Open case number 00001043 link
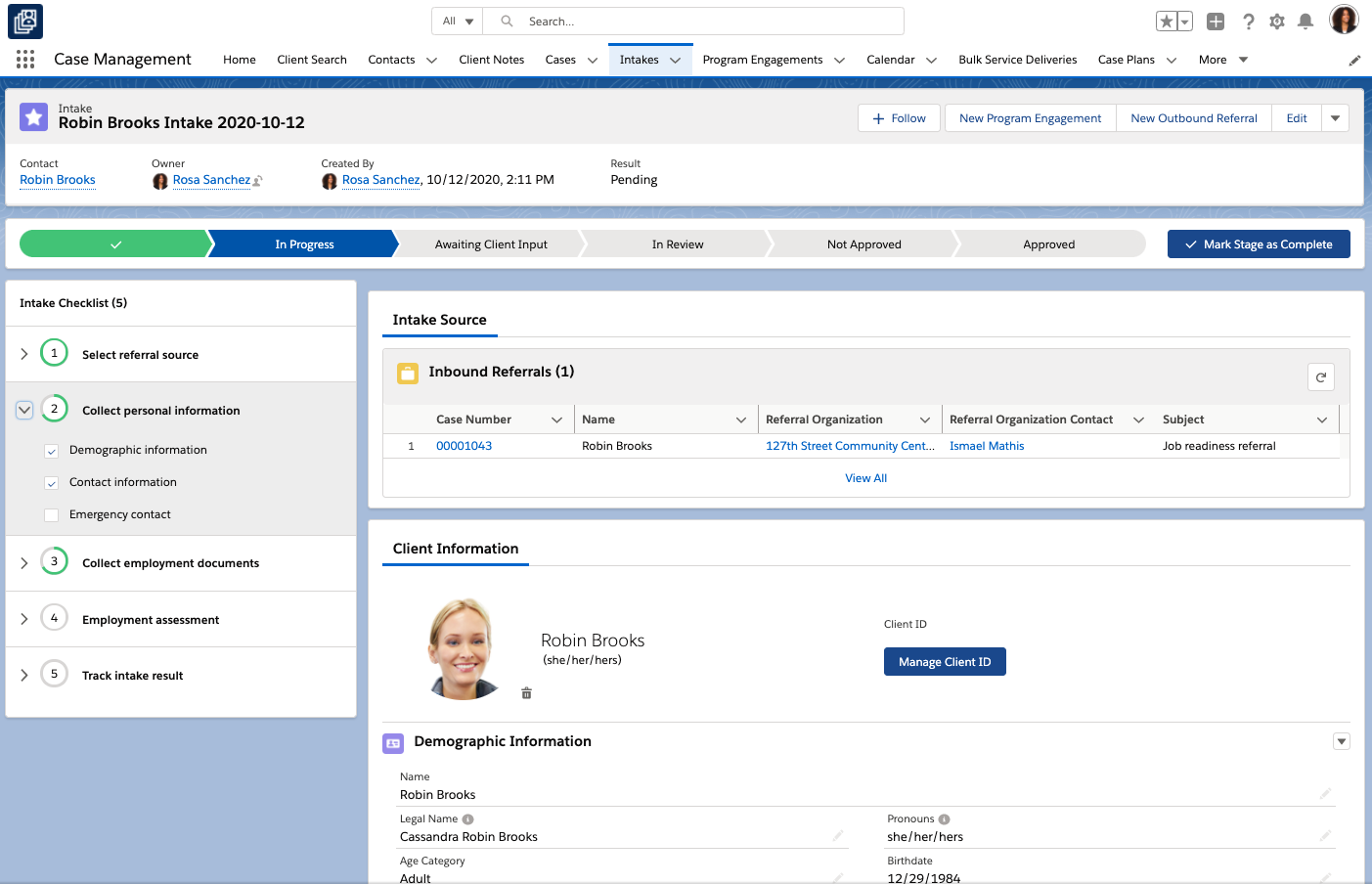Viewport: 1372px width, 884px height. [x=464, y=446]
